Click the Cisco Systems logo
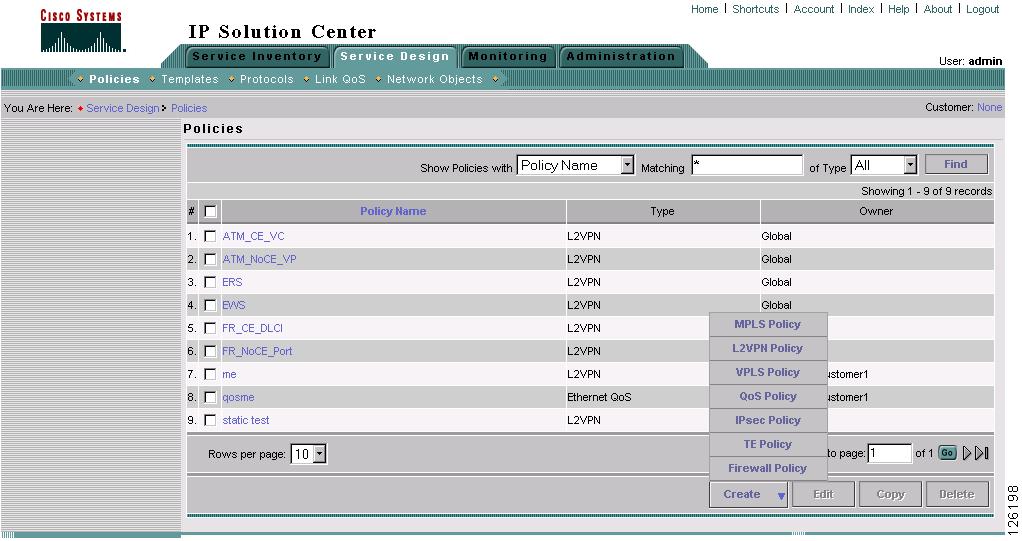The width and height of the screenshot is (1022, 541). [x=81, y=31]
